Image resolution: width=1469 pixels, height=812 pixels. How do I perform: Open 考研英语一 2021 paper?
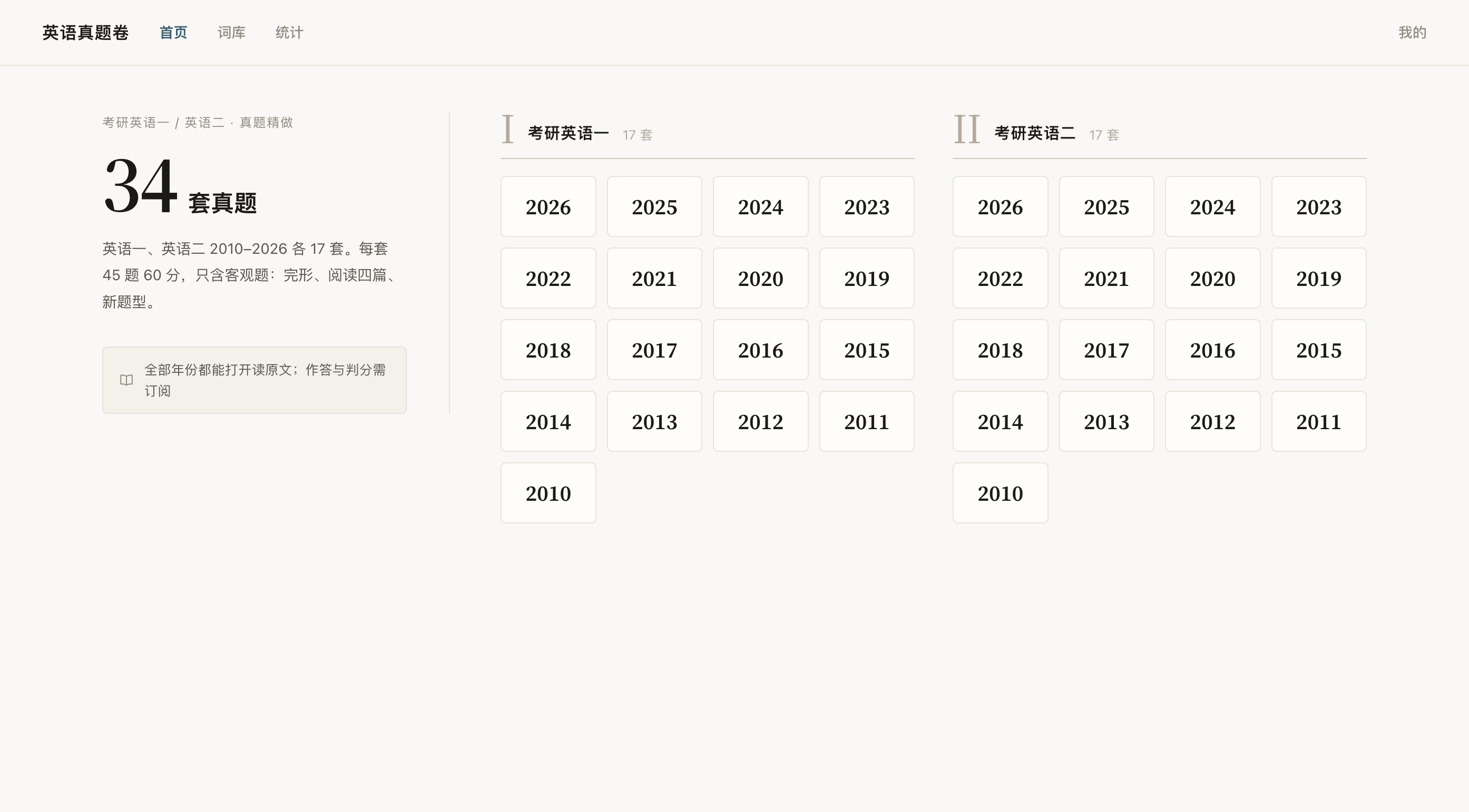pos(654,278)
